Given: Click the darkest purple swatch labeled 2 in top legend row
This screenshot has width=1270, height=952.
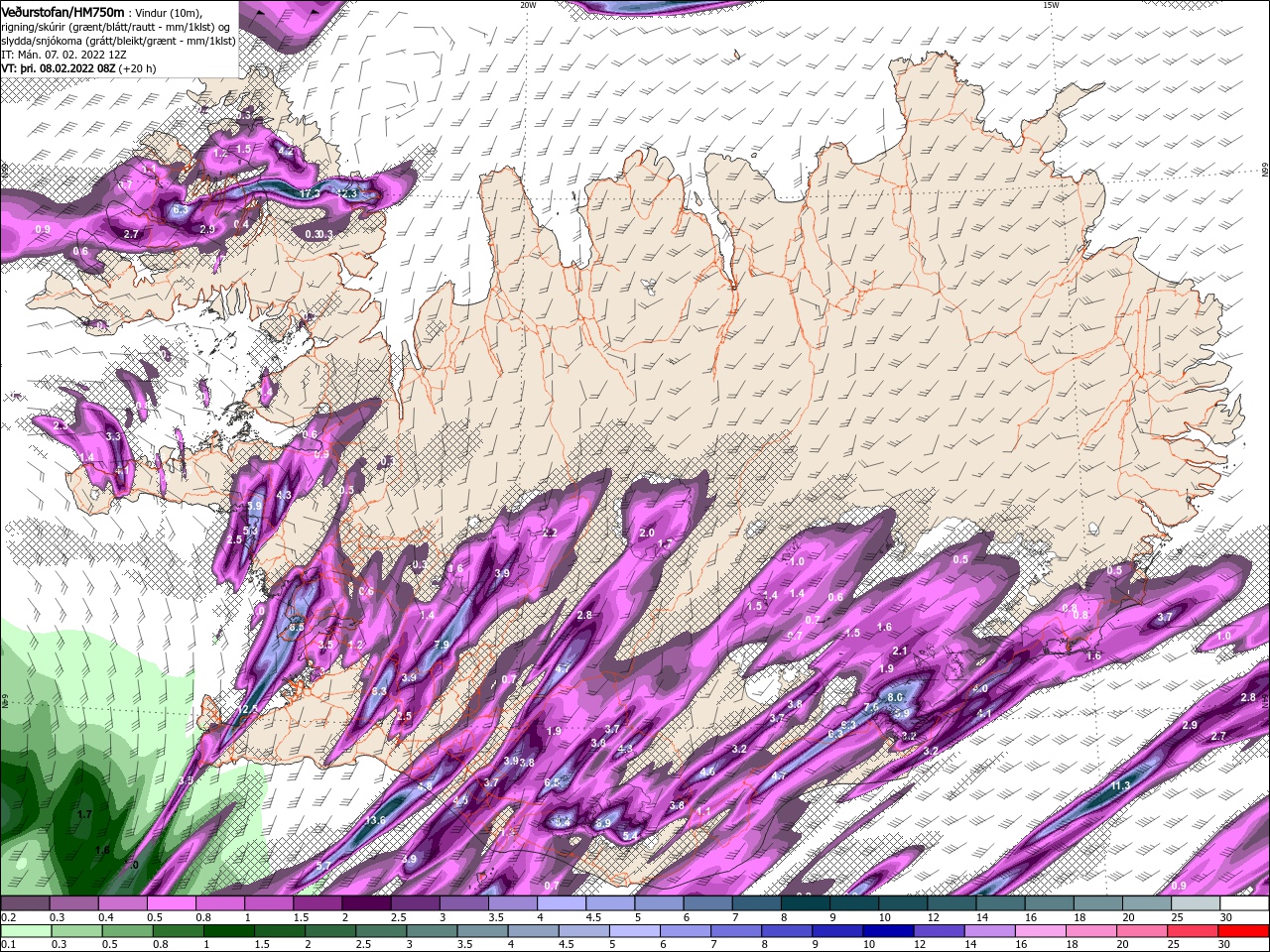Looking at the screenshot, I should coord(366,903).
